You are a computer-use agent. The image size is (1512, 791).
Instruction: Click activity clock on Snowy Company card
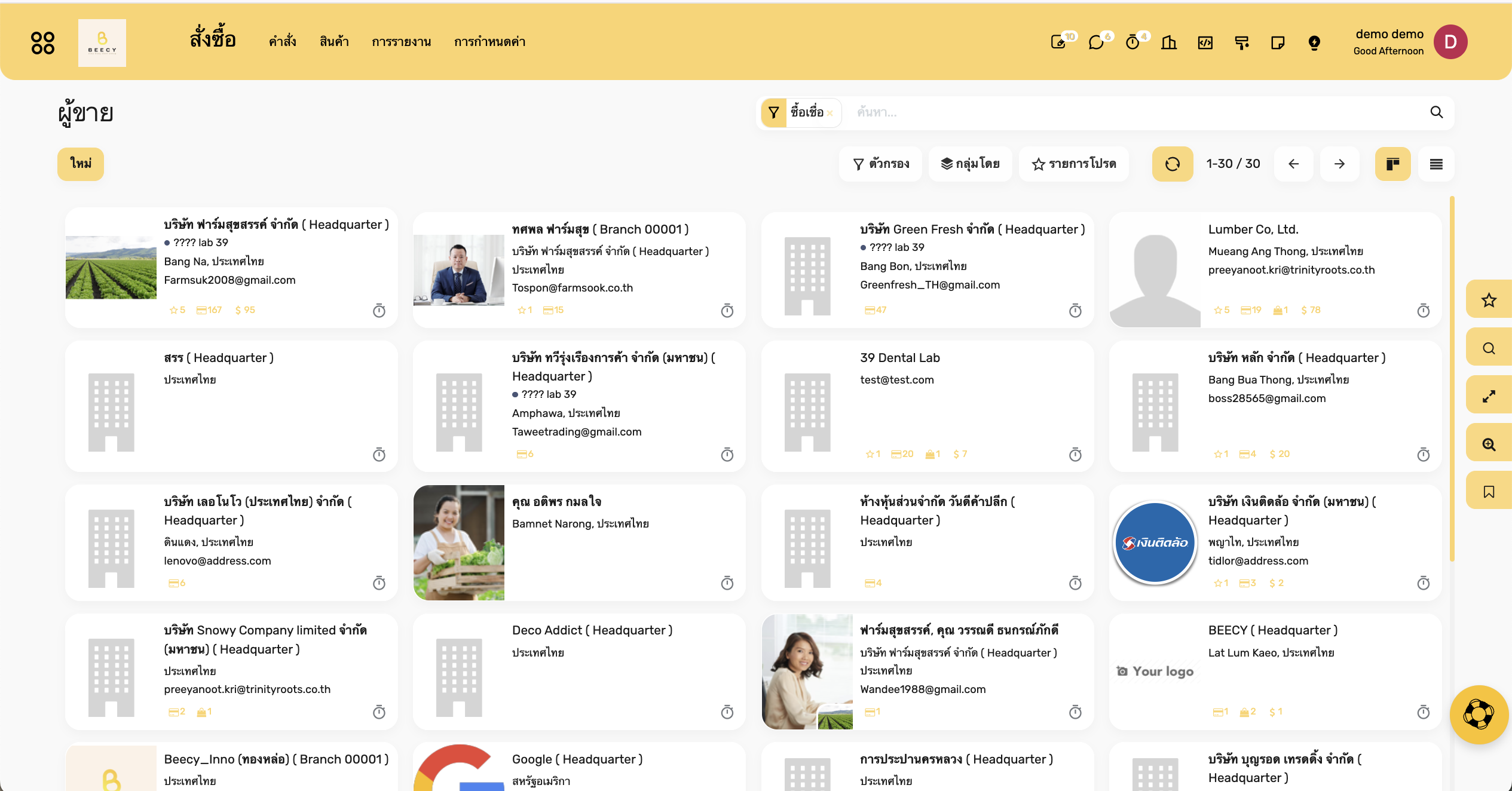(379, 712)
